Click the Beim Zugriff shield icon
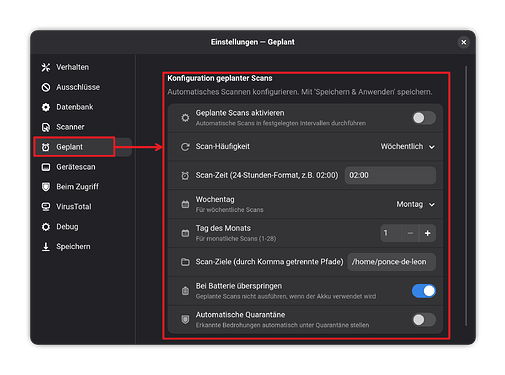 point(46,187)
